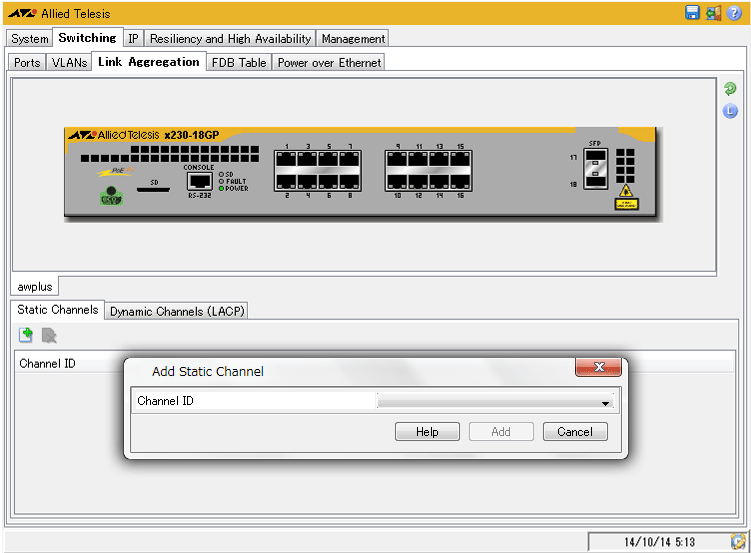This screenshot has width=751, height=553.
Task: Click the RS-232 console port on switch
Action: click(x=199, y=182)
